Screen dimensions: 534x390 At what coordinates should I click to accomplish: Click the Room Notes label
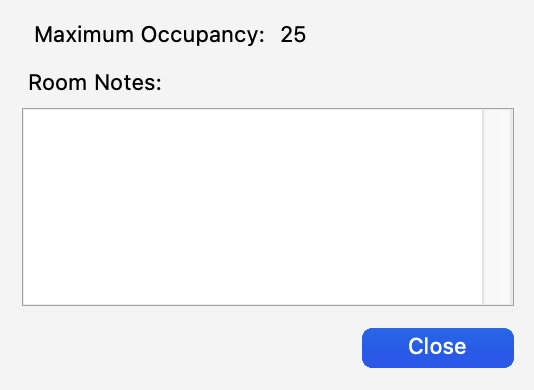95,82
